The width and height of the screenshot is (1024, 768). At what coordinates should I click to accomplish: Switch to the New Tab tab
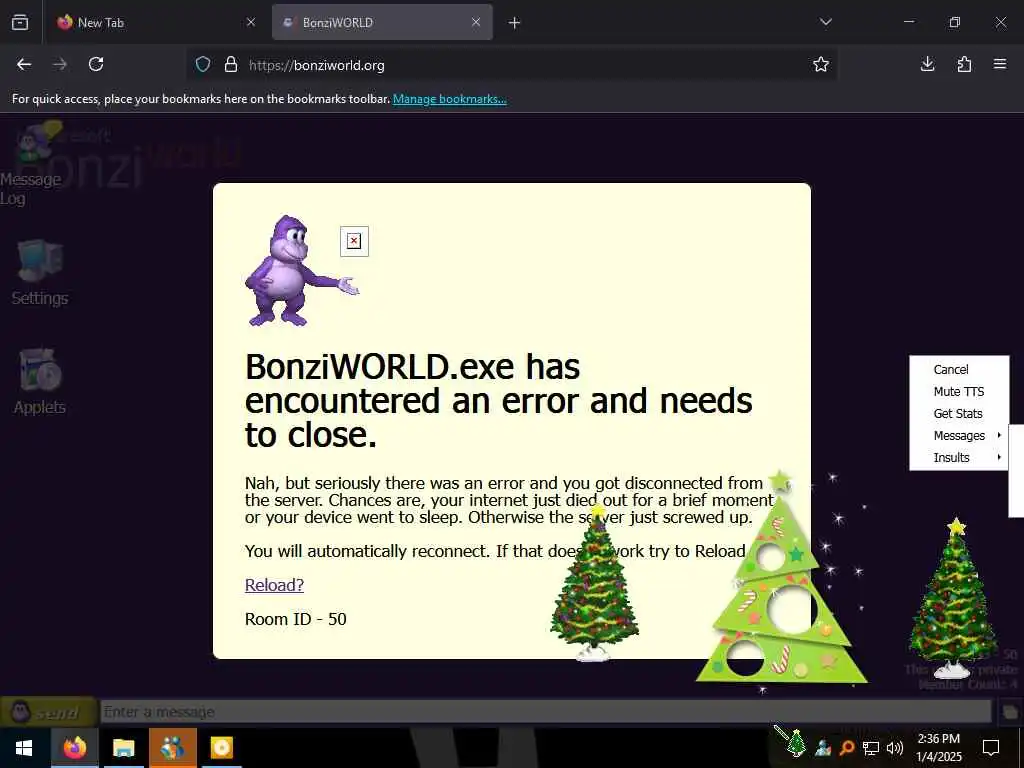click(x=155, y=22)
